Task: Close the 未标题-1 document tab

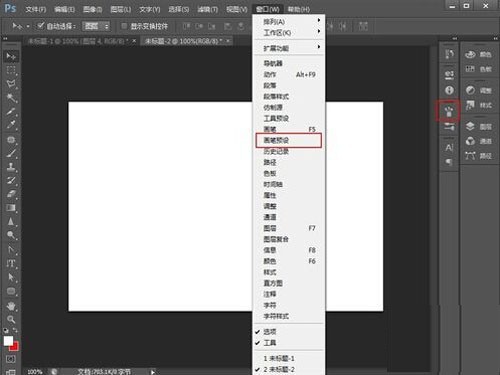Action: point(134,41)
